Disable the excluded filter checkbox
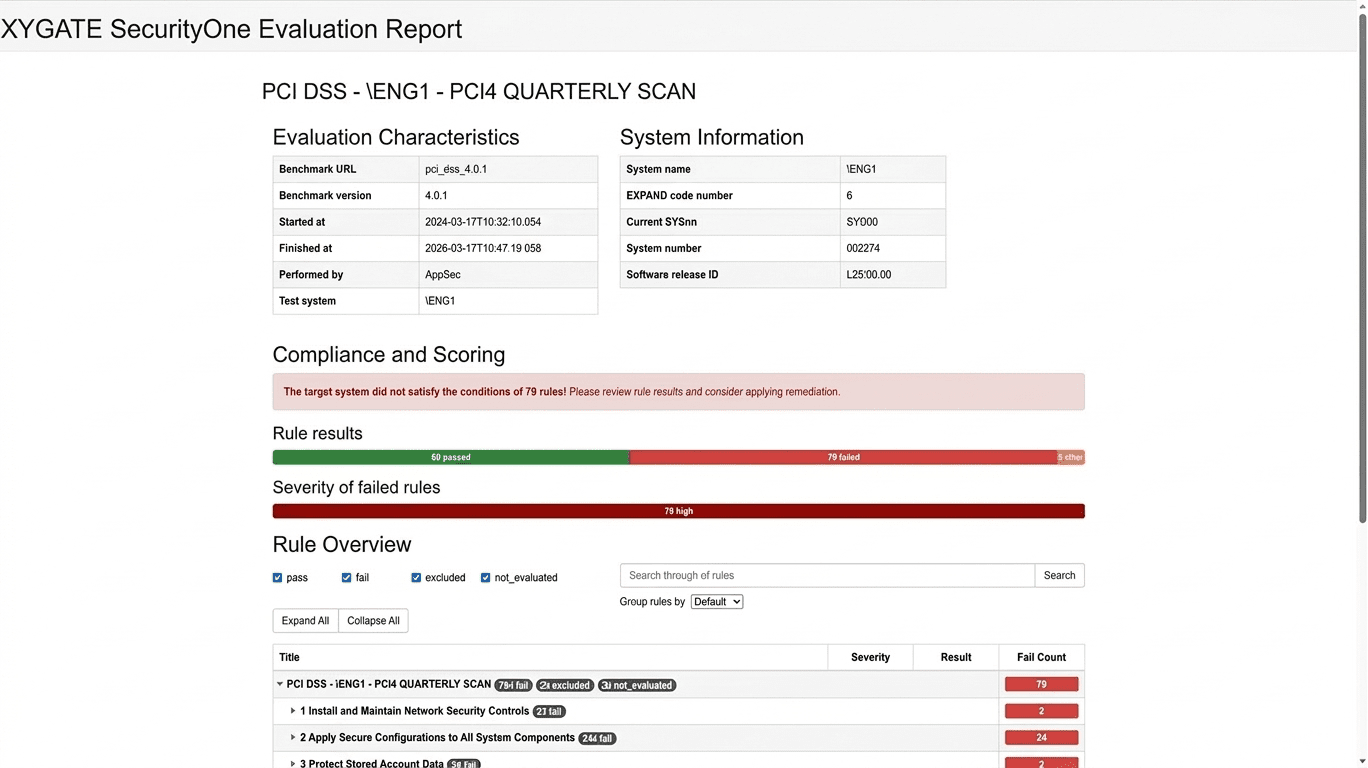 click(x=417, y=578)
